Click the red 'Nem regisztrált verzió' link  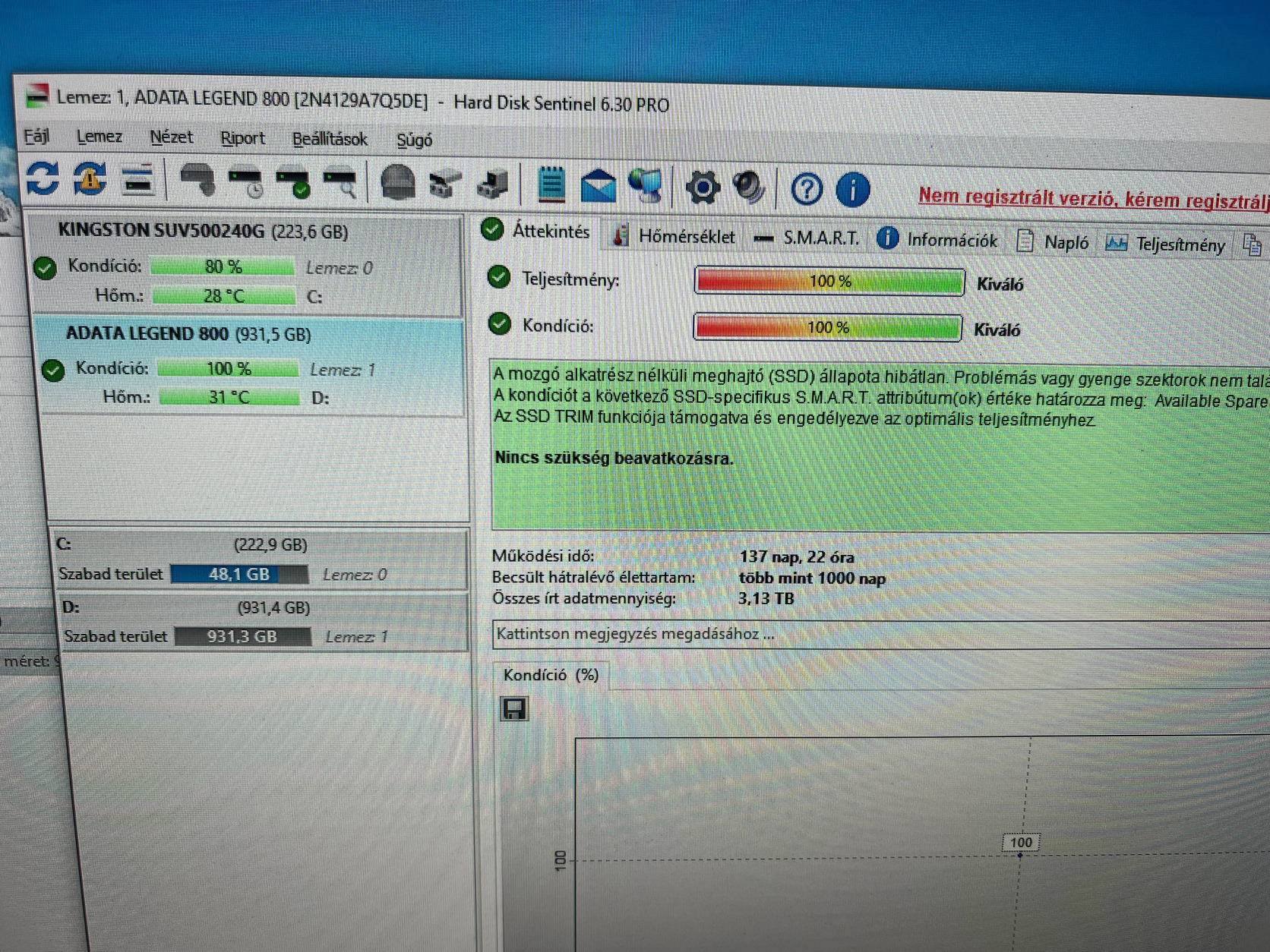(1094, 199)
